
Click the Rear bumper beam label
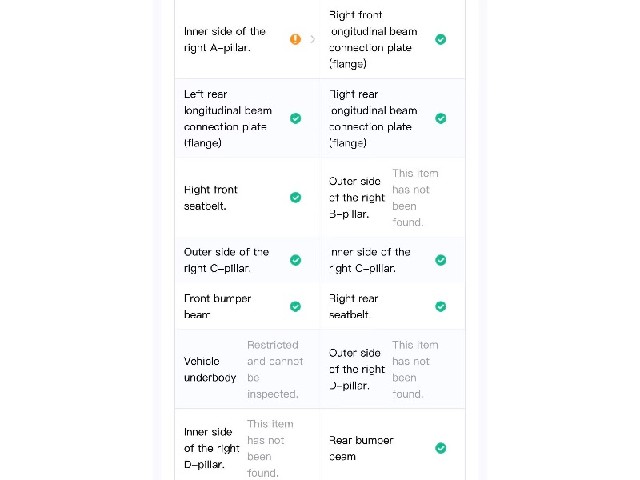(x=361, y=448)
